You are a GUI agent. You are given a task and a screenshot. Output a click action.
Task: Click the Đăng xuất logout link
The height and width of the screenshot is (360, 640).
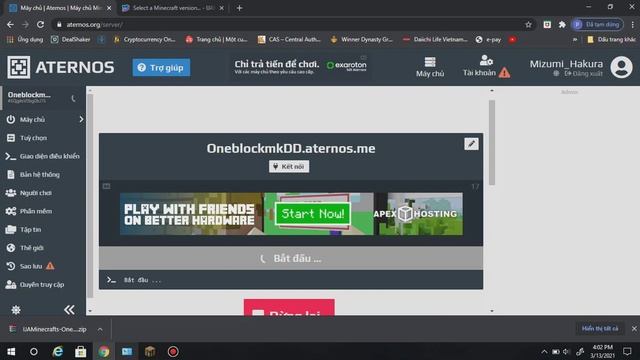pyautogui.click(x=583, y=73)
